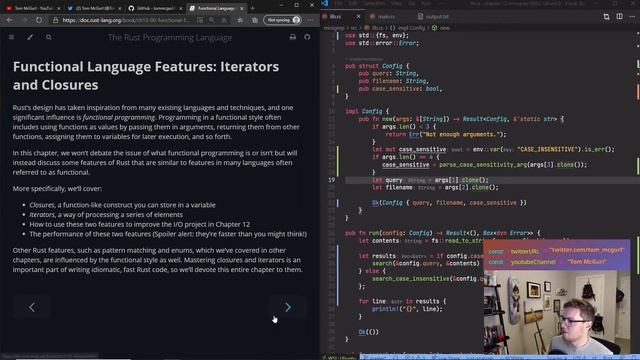Open lib.rs breadcrumb in VS Code
The width and height of the screenshot is (640, 360).
click(x=374, y=28)
